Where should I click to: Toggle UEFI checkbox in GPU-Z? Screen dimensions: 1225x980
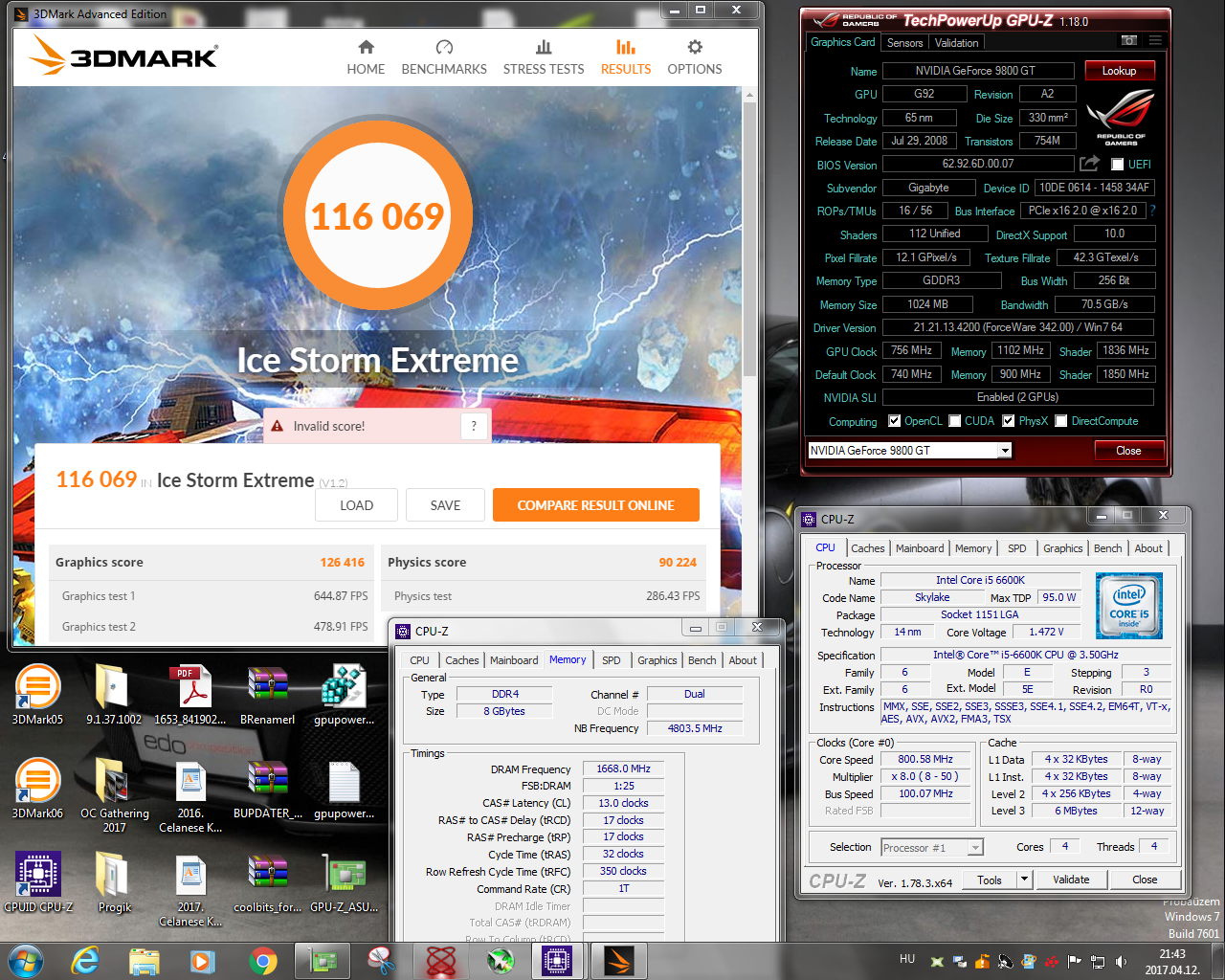tap(1117, 165)
